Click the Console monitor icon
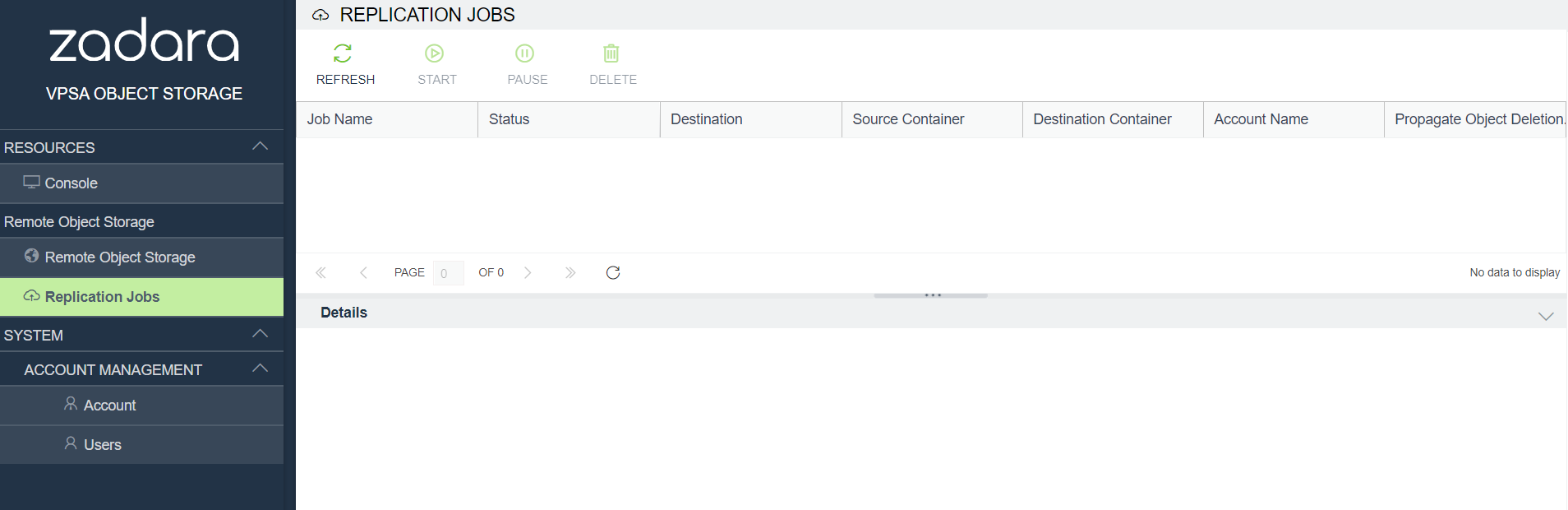The width and height of the screenshot is (1568, 510). coord(31,182)
